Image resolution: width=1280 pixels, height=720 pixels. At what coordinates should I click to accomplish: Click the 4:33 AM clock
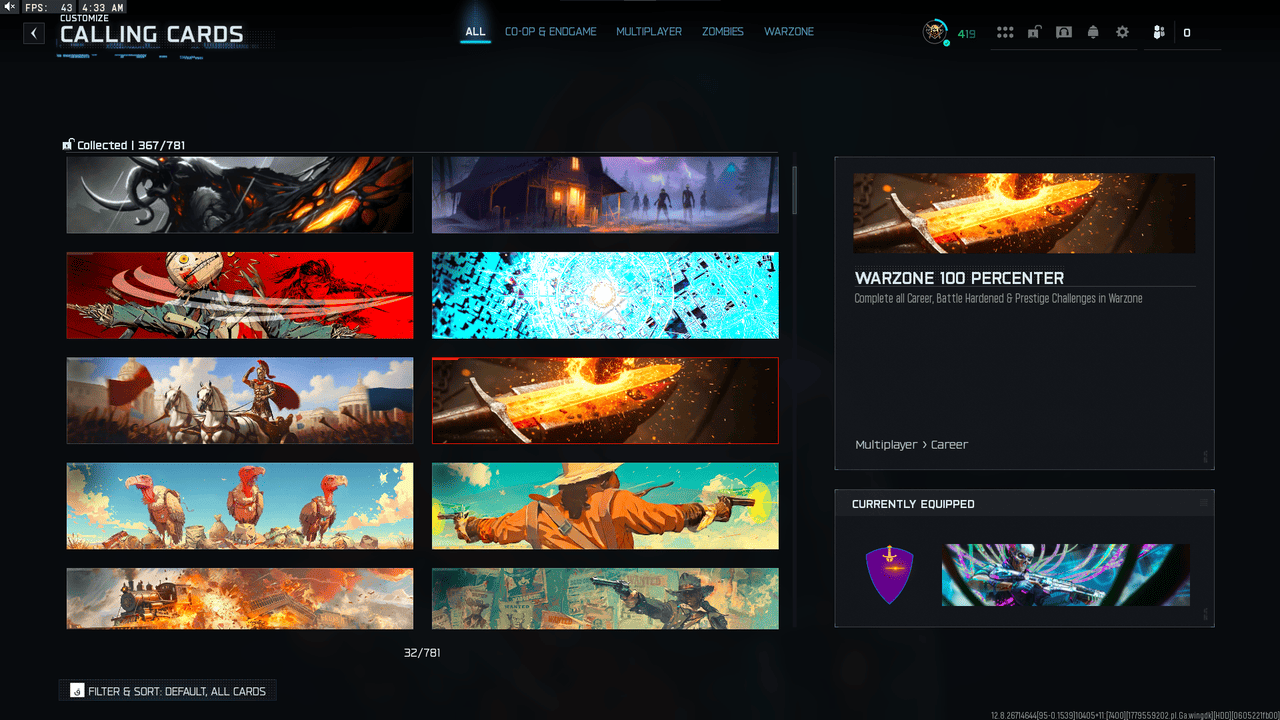(x=103, y=8)
